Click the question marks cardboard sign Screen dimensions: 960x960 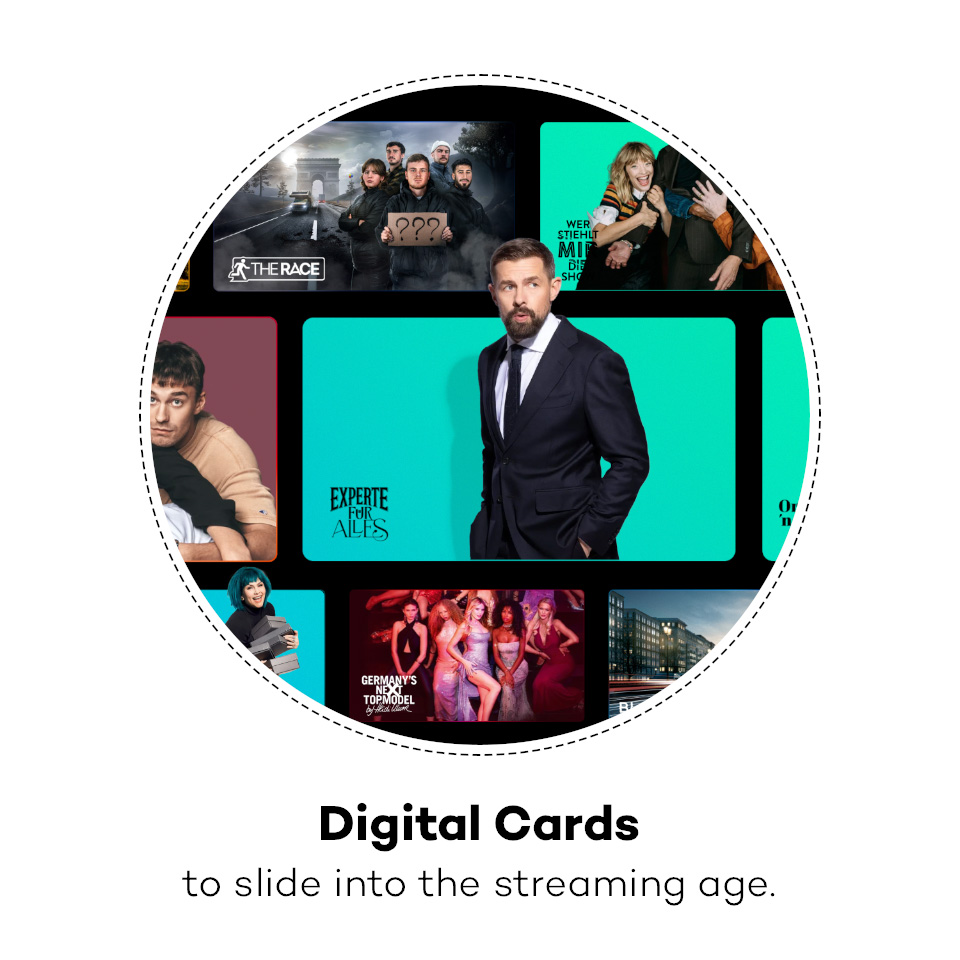(x=417, y=229)
